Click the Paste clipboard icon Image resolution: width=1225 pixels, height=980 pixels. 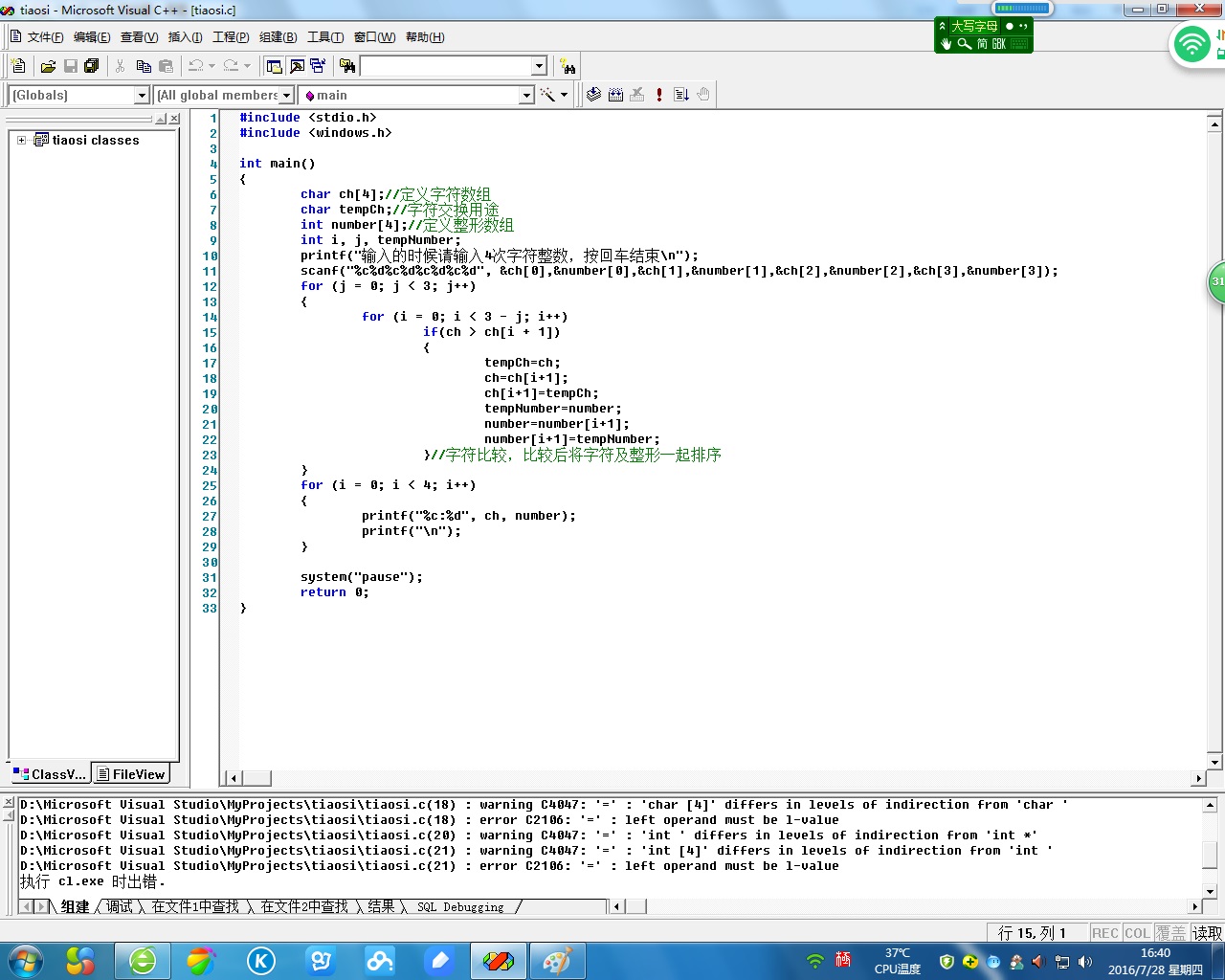click(x=166, y=66)
